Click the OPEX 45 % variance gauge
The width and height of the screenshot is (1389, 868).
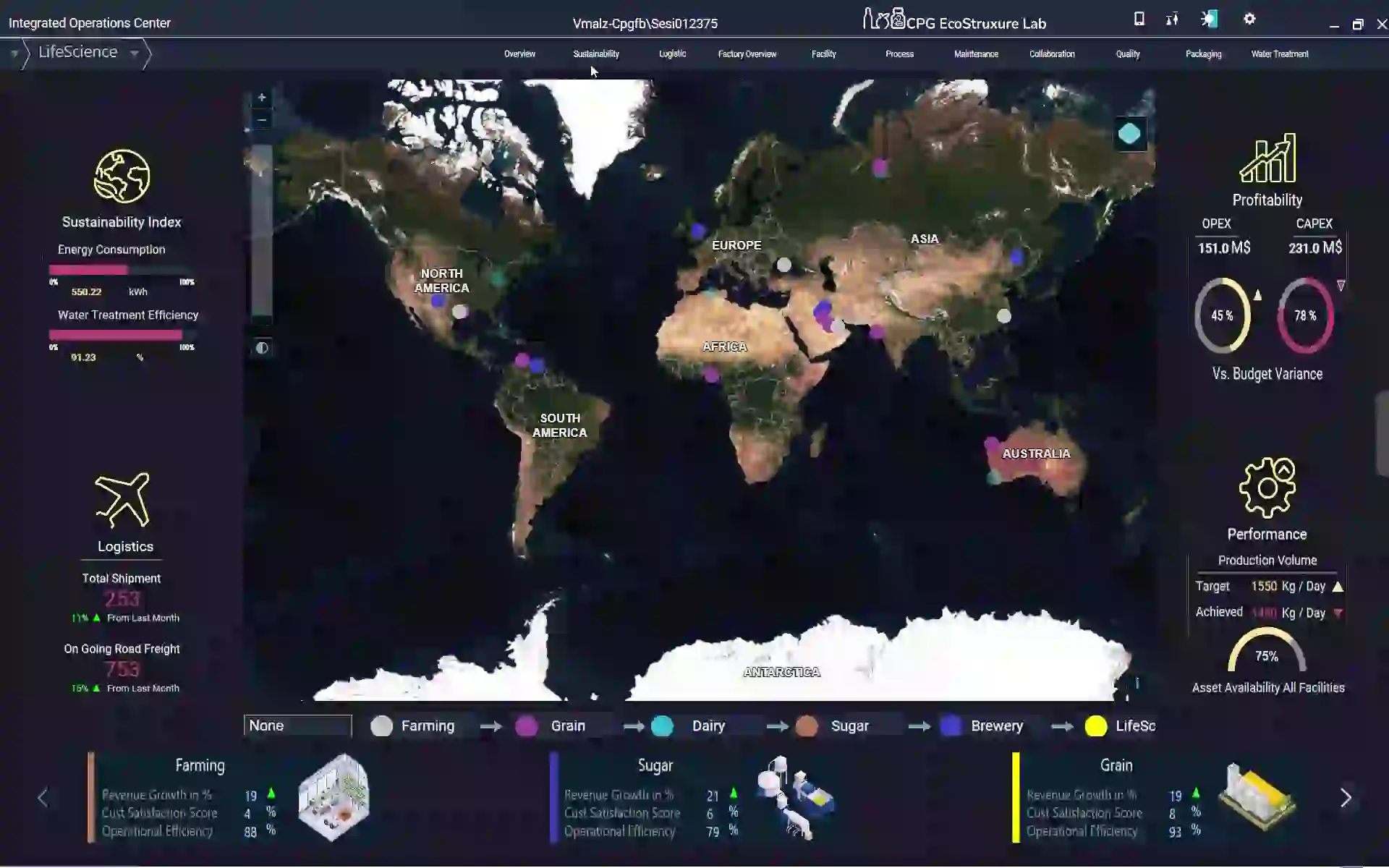tap(1223, 315)
